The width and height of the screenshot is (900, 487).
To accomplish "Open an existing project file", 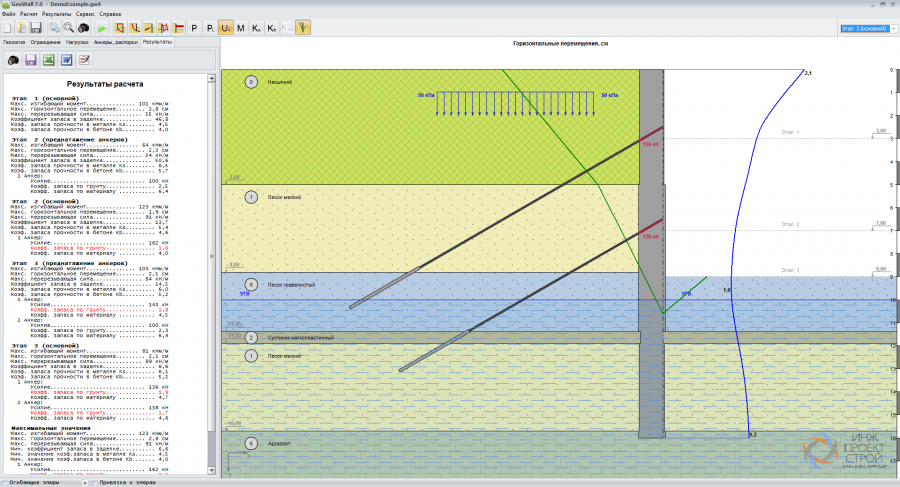I will pyautogui.click(x=21, y=28).
